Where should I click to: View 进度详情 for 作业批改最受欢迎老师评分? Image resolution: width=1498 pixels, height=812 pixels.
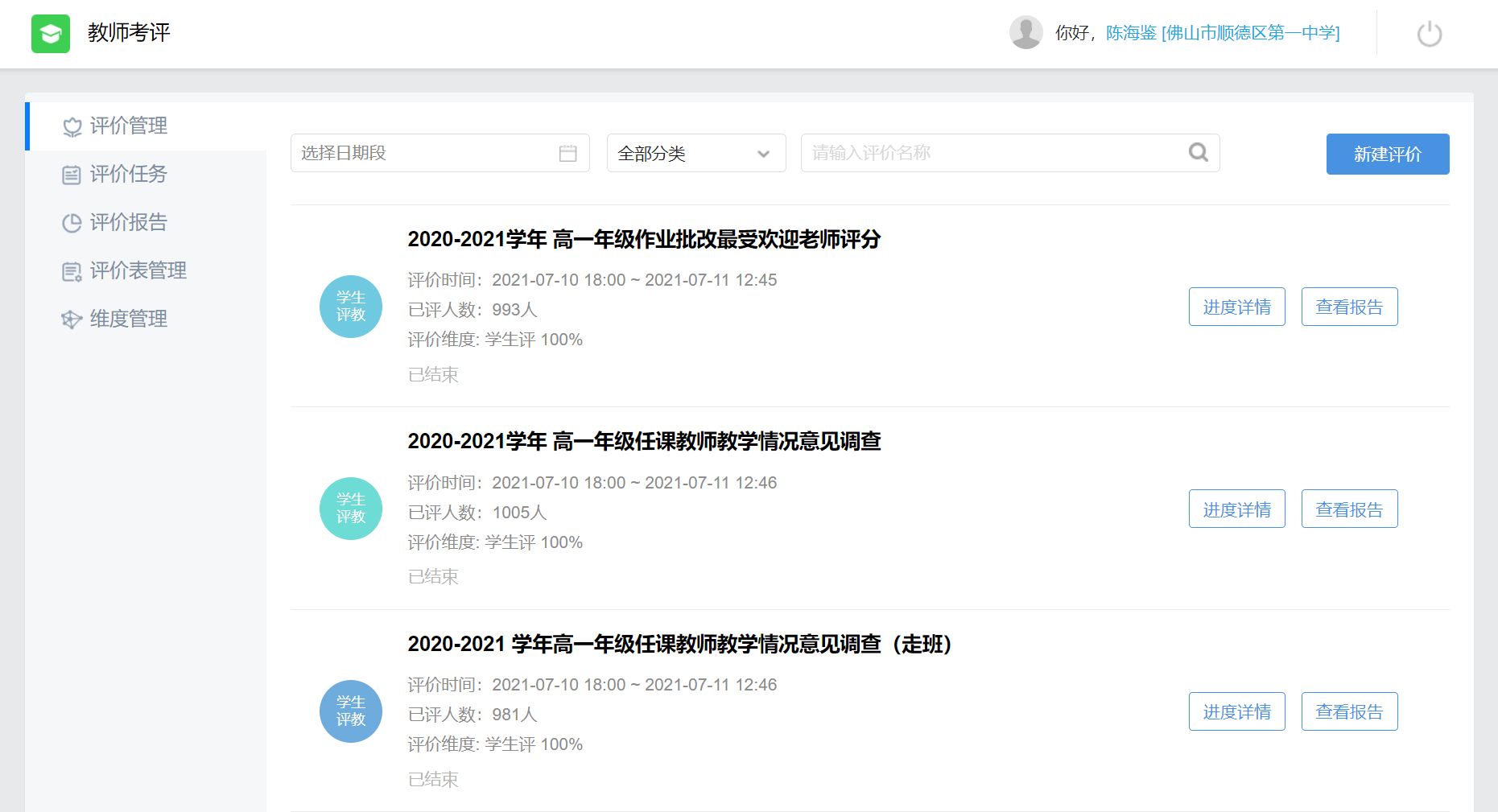1236,307
